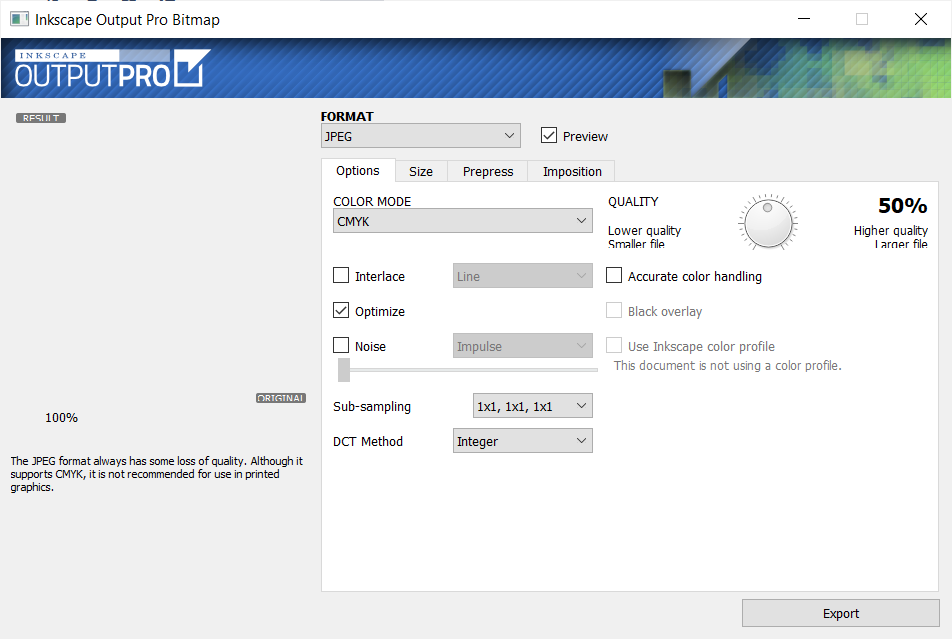Click the JPEG format description text
The image size is (952, 639).
tap(157, 474)
